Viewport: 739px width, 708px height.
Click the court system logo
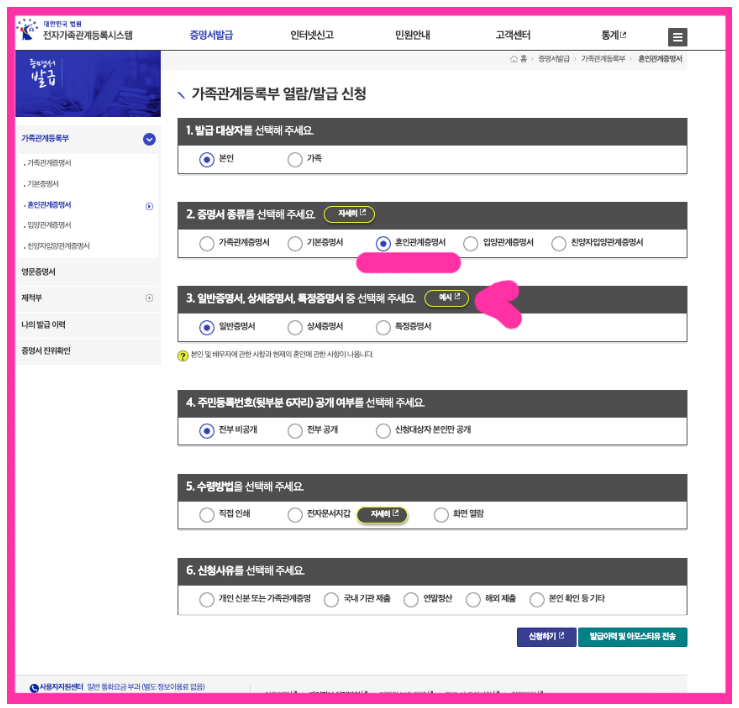74,31
